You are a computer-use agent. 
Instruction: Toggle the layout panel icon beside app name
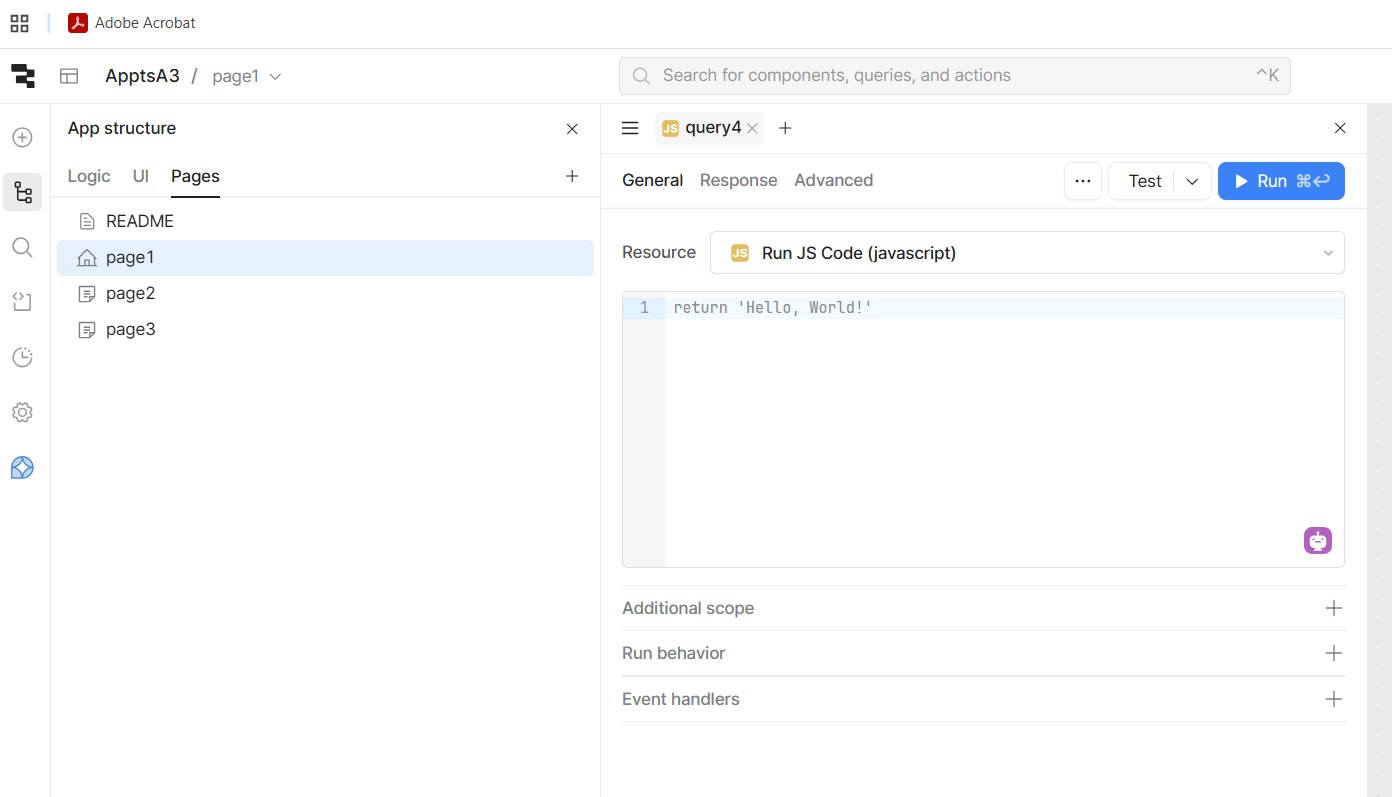(69, 76)
